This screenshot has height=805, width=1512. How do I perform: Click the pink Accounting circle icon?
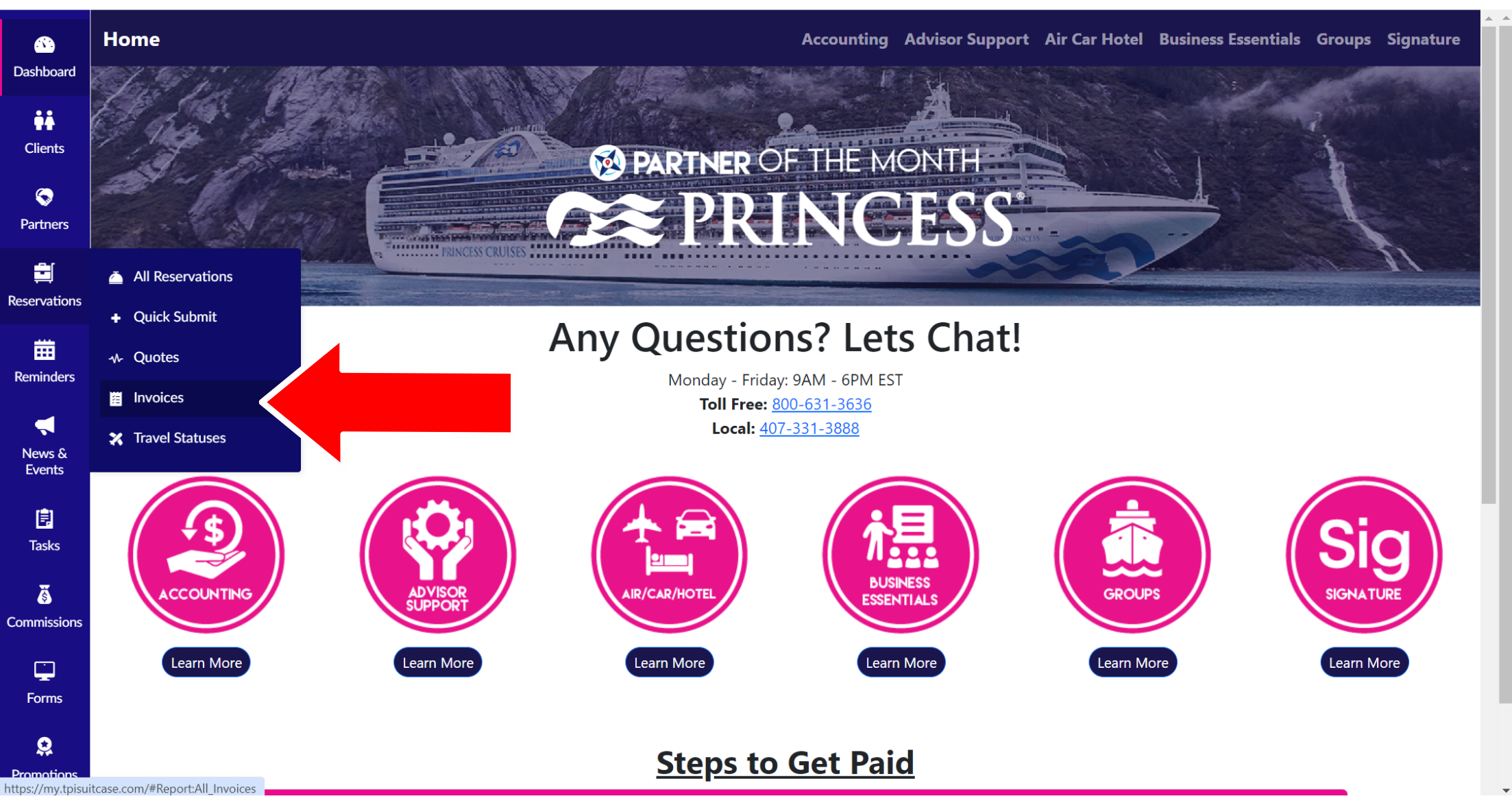coord(206,554)
